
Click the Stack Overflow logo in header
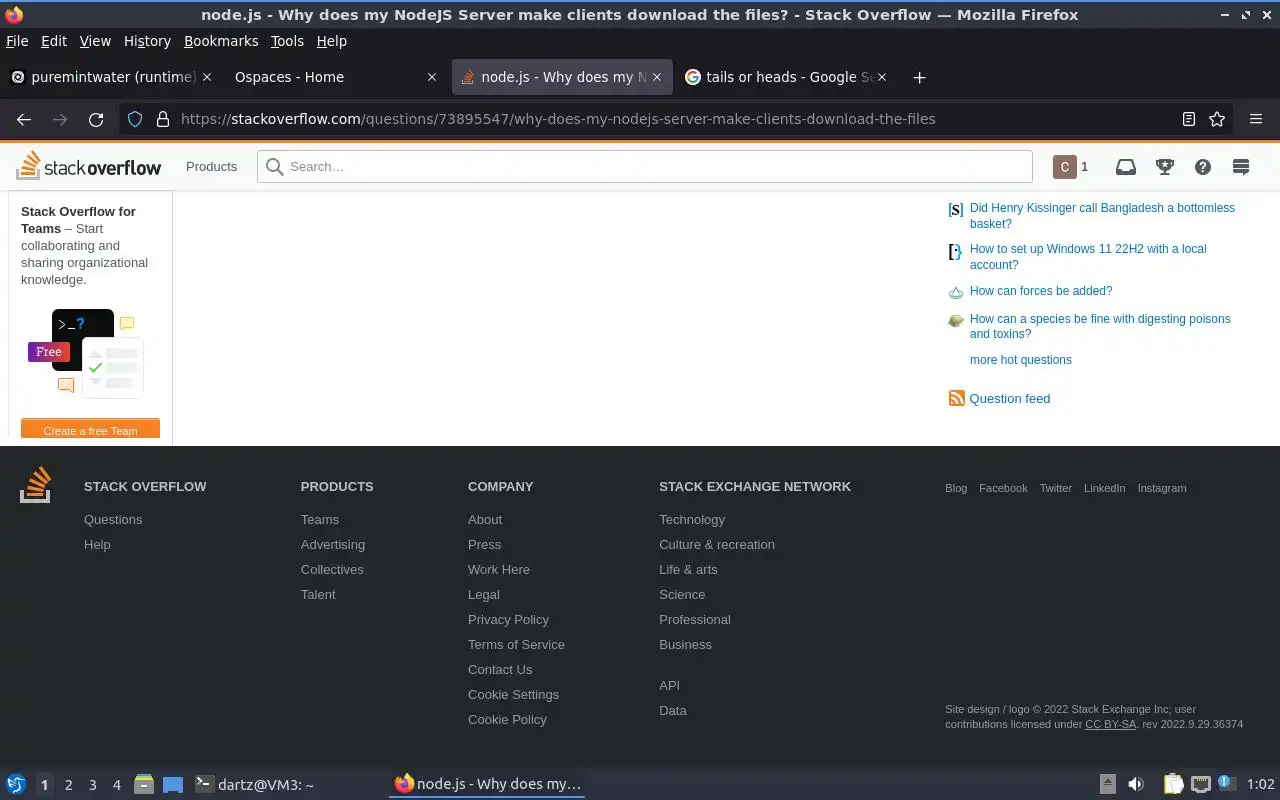click(89, 166)
